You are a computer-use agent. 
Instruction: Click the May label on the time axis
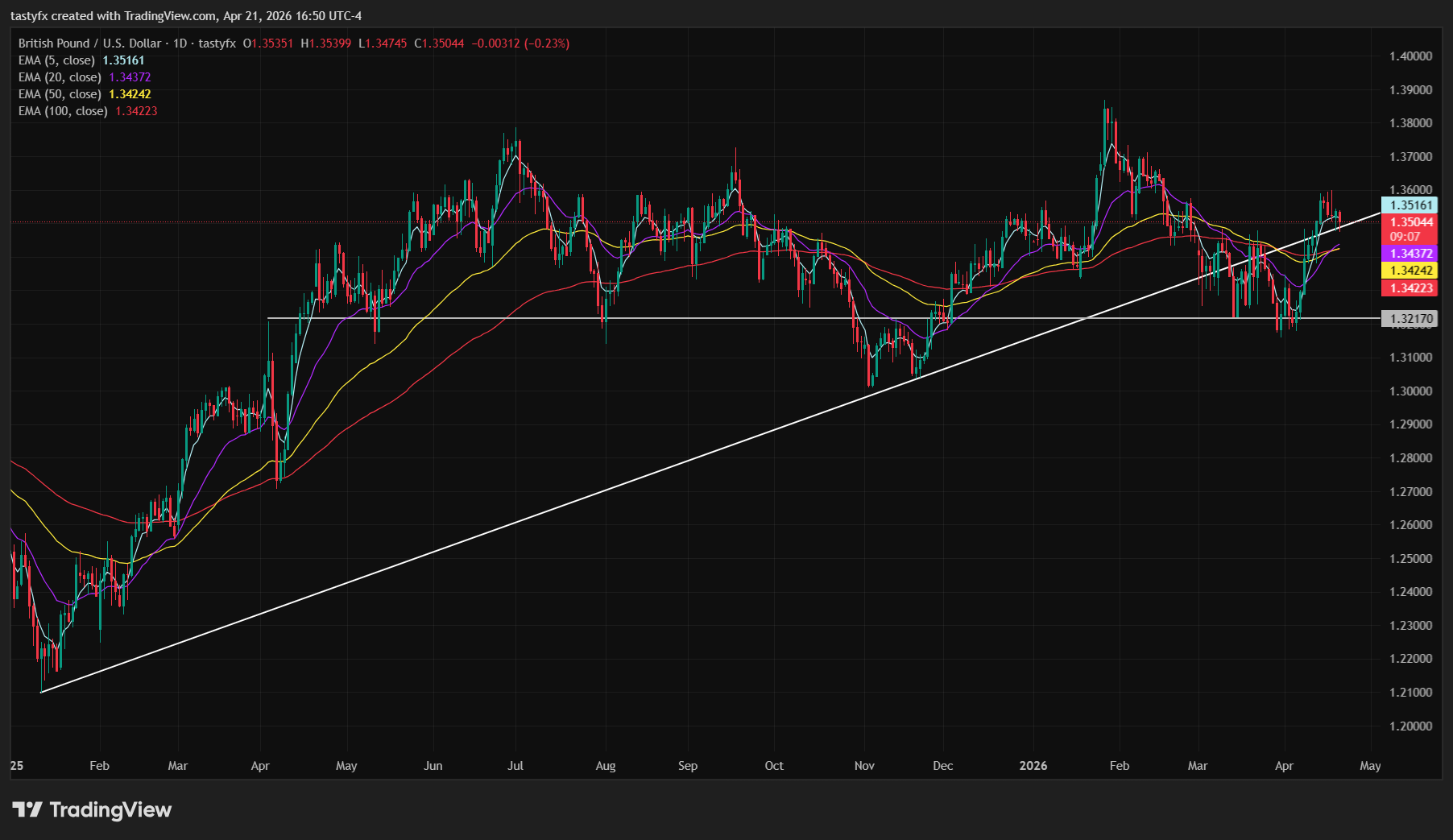1369,766
